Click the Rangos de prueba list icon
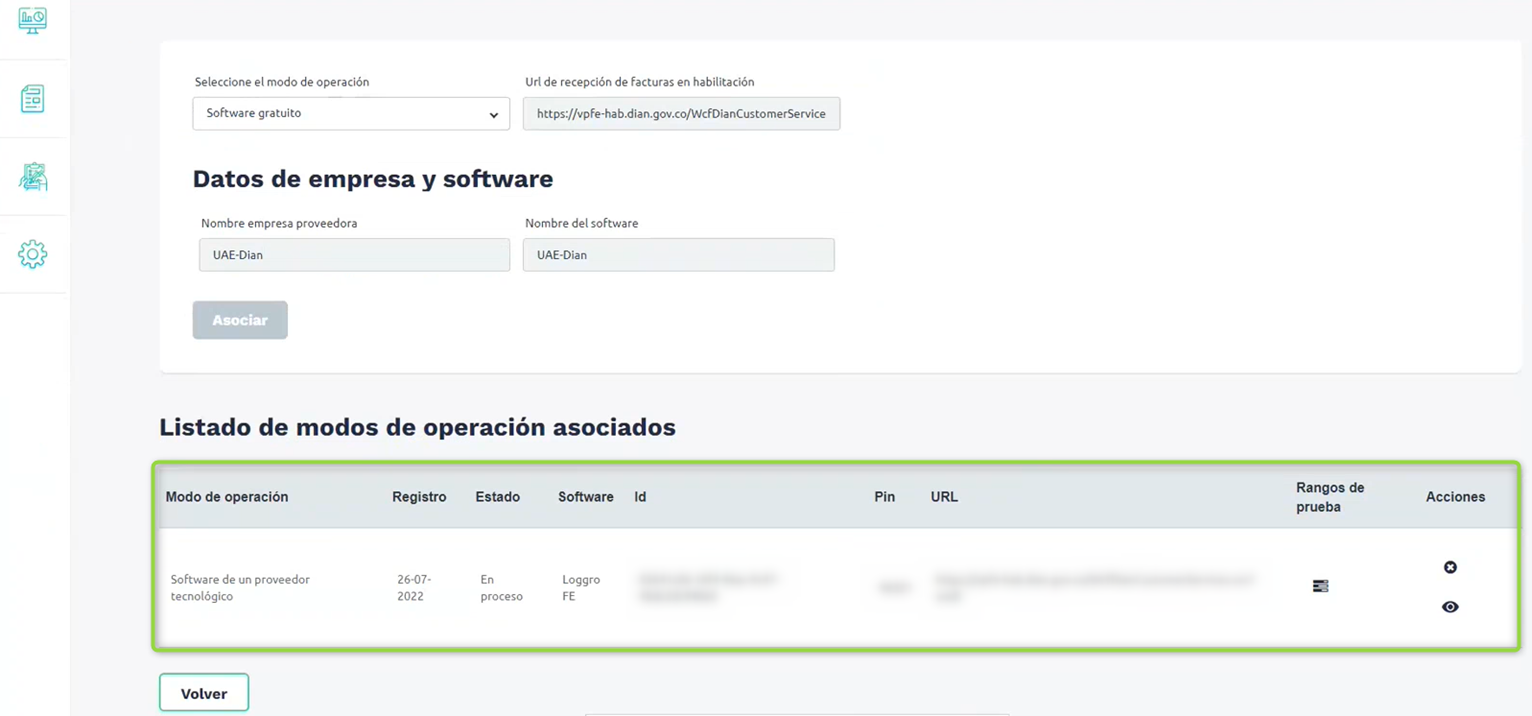This screenshot has height=716, width=1532. coord(1320,586)
